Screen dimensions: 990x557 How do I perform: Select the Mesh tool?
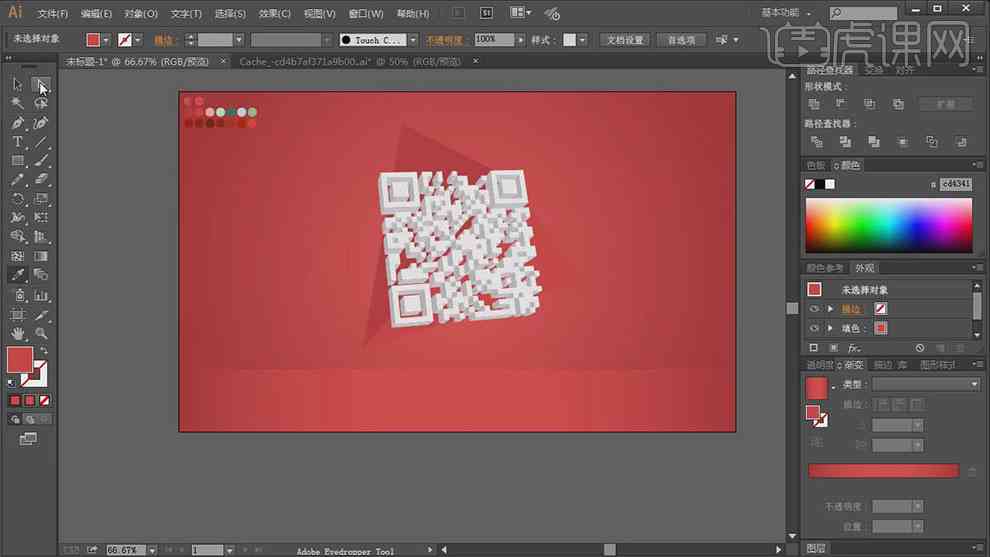17,256
